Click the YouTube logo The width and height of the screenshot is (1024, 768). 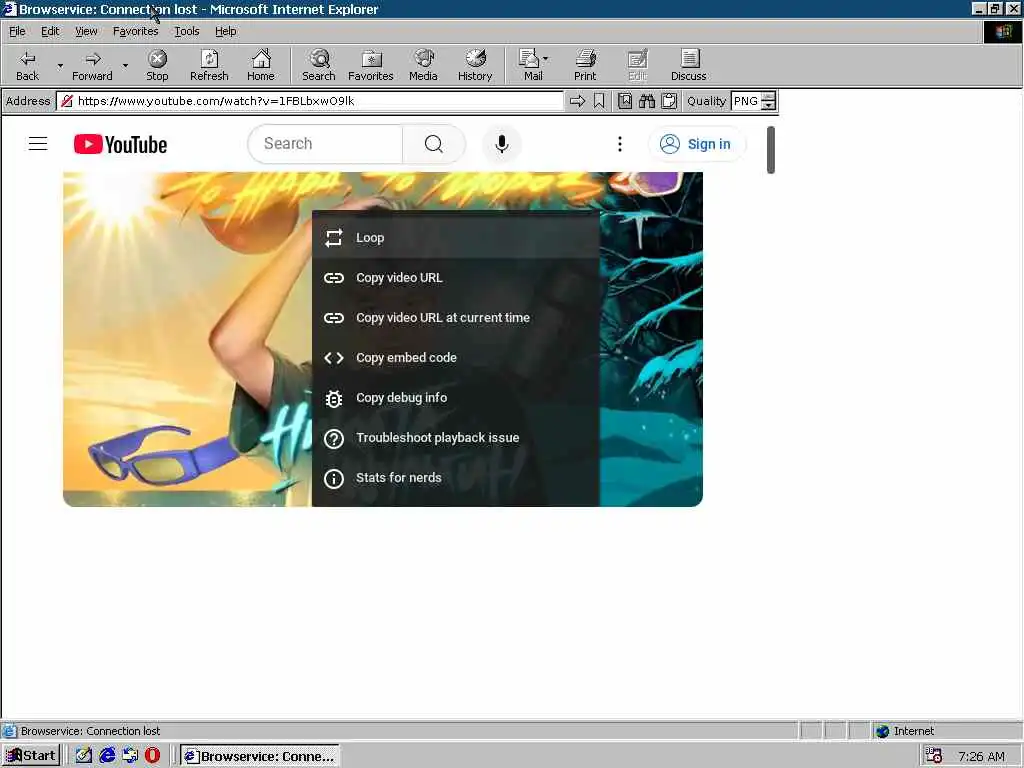click(x=120, y=144)
